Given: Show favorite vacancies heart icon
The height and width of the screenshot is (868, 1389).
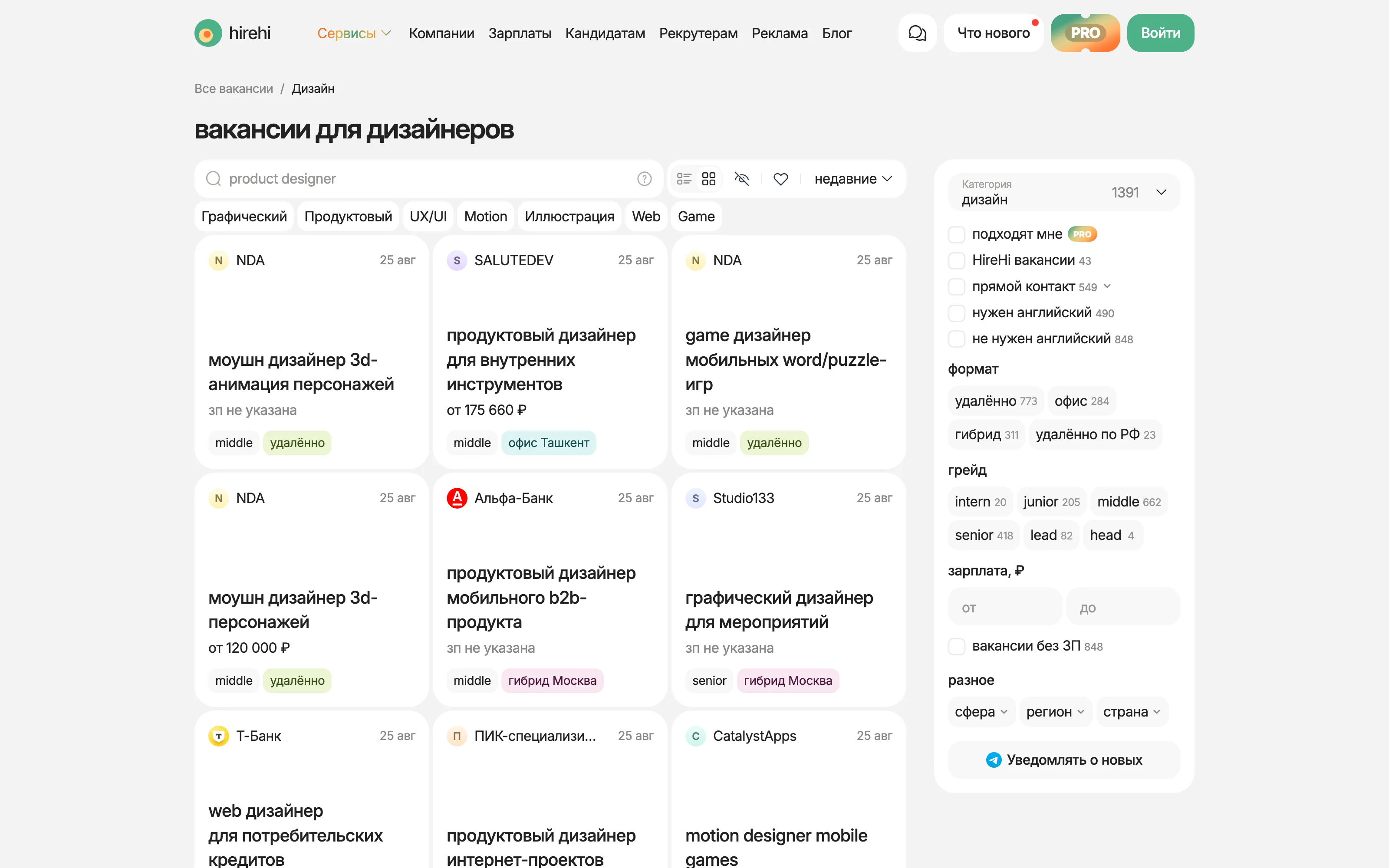Looking at the screenshot, I should (x=780, y=179).
